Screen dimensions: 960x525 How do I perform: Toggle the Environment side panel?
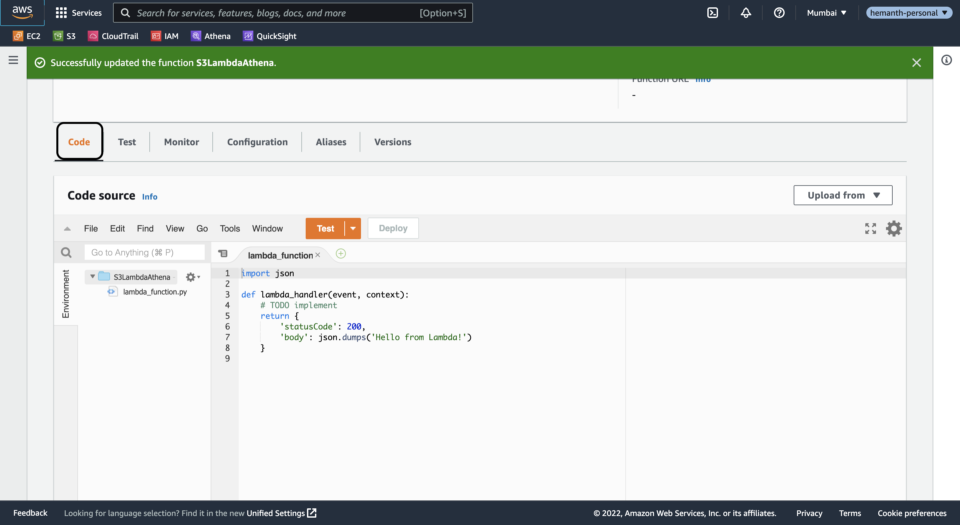(x=66, y=294)
